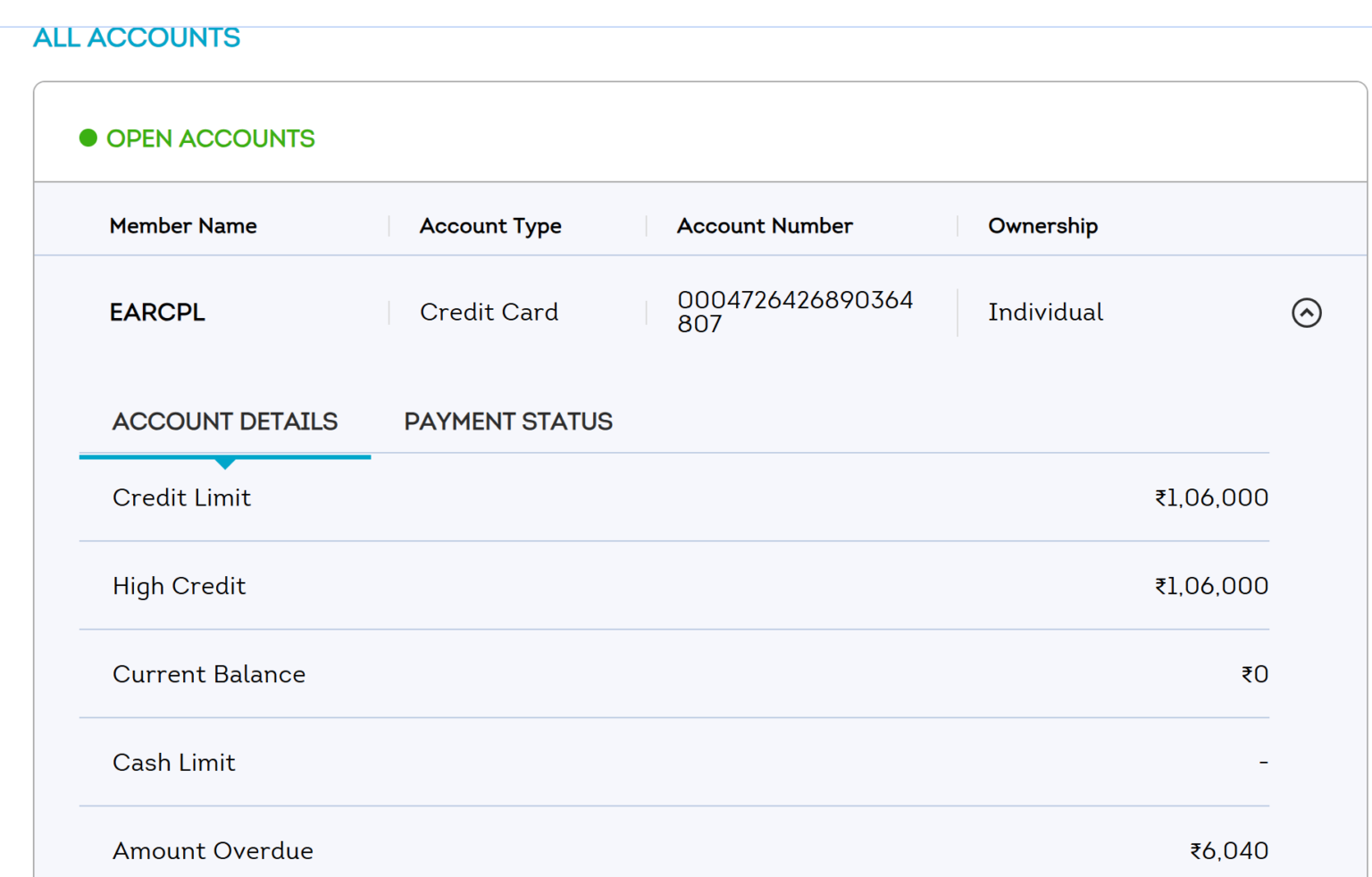Screen dimensions: 1372x877
Task: Click the green open-account status dot
Action: 88,138
